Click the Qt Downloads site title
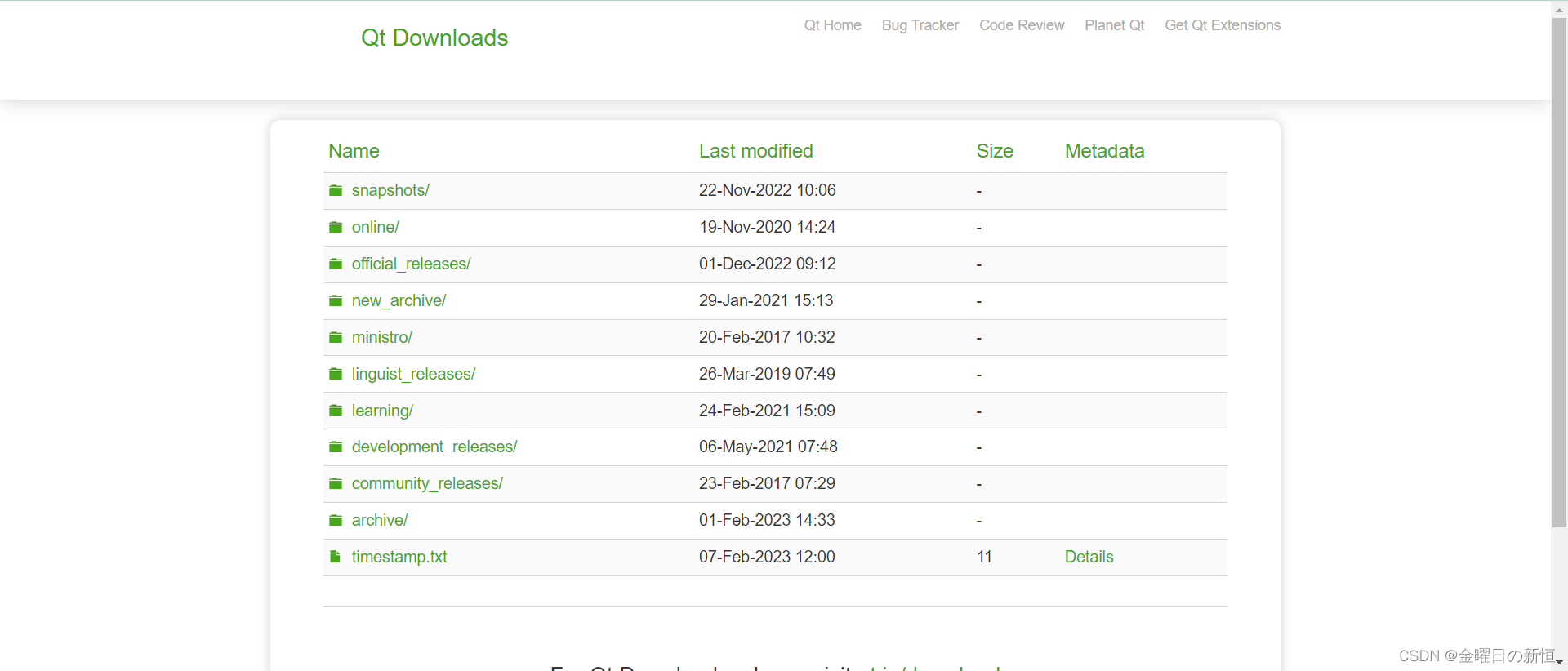 (x=434, y=38)
